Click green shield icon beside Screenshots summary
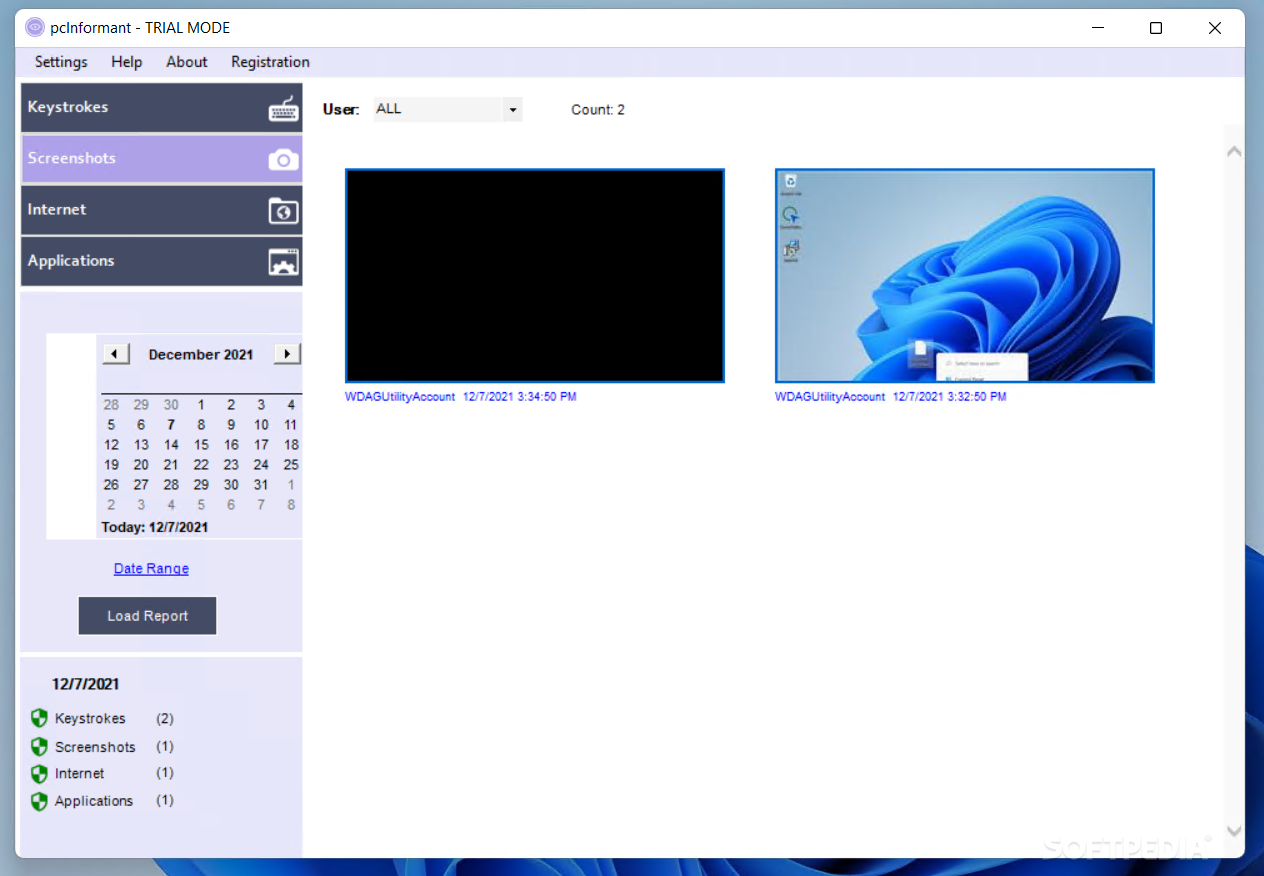The image size is (1264, 876). (39, 746)
